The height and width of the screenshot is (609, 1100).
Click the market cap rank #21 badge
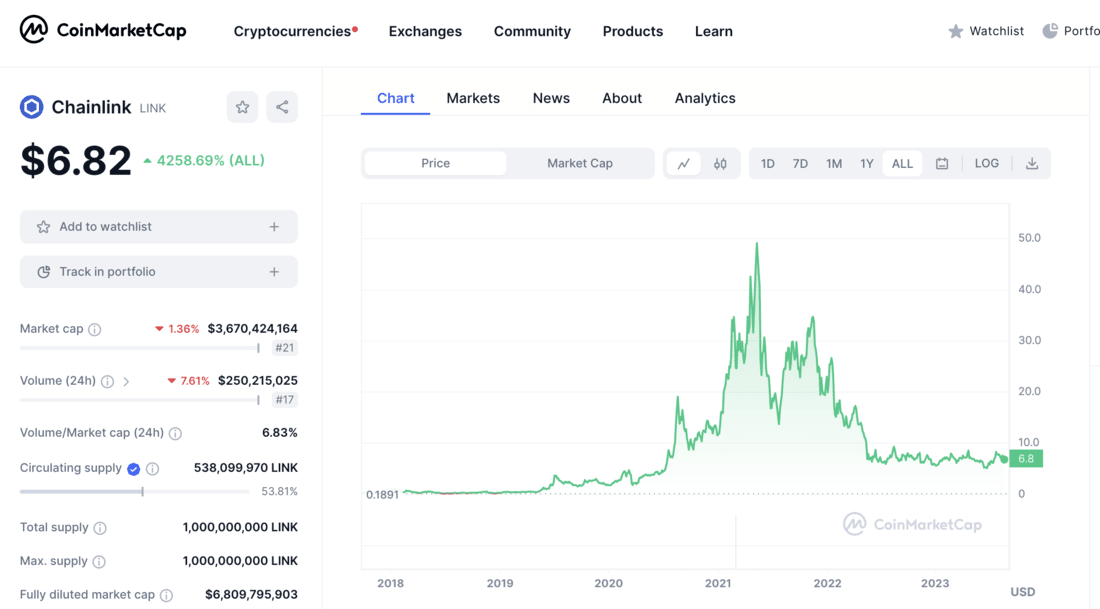click(284, 348)
